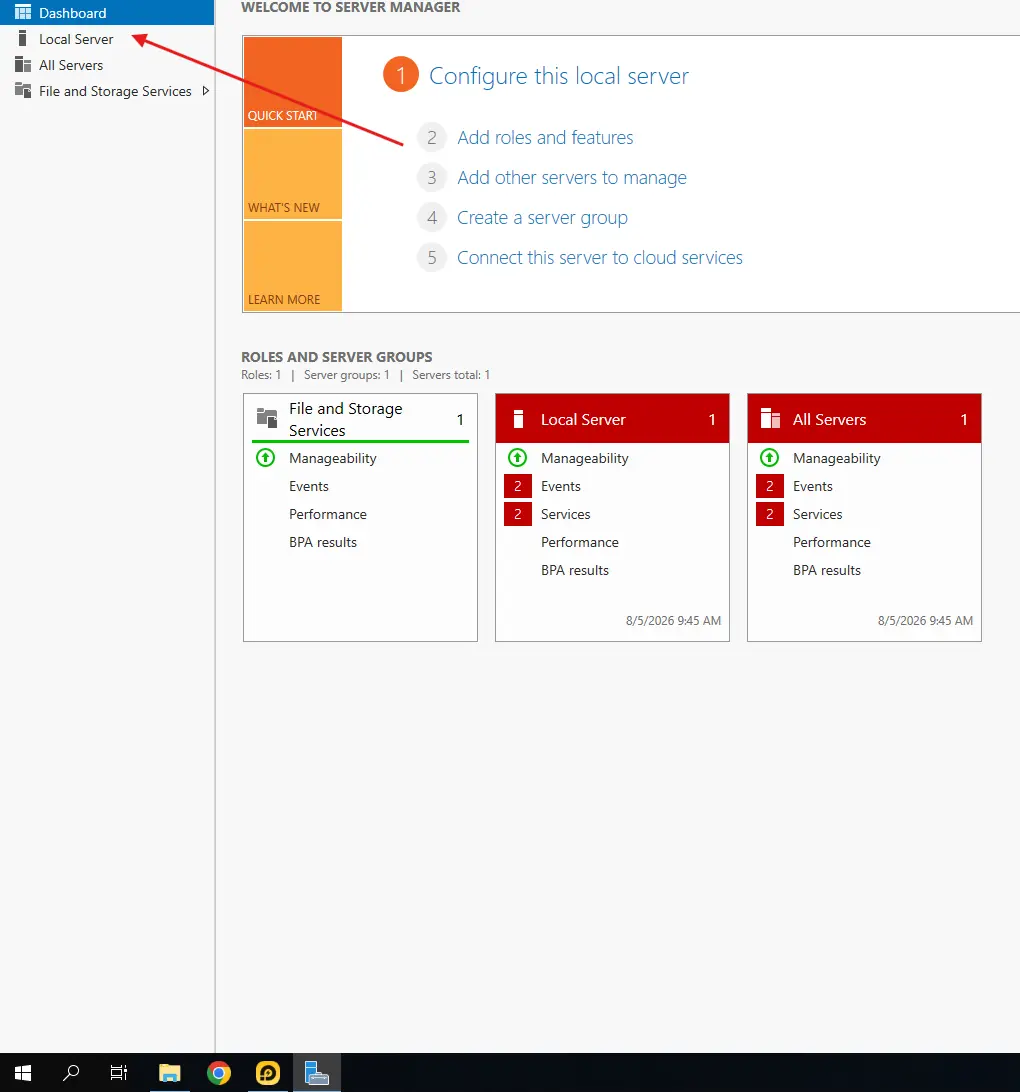
Task: Click red Events count badge in Local Server tile
Action: (517, 486)
